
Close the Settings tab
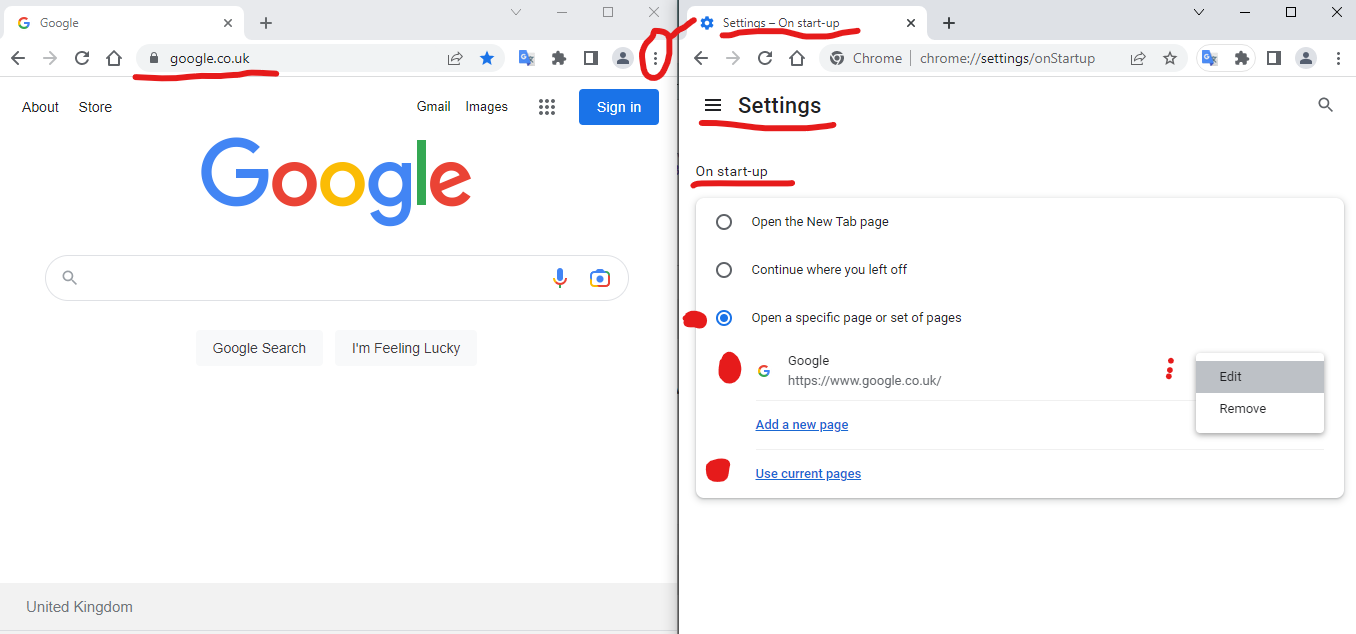[x=911, y=23]
